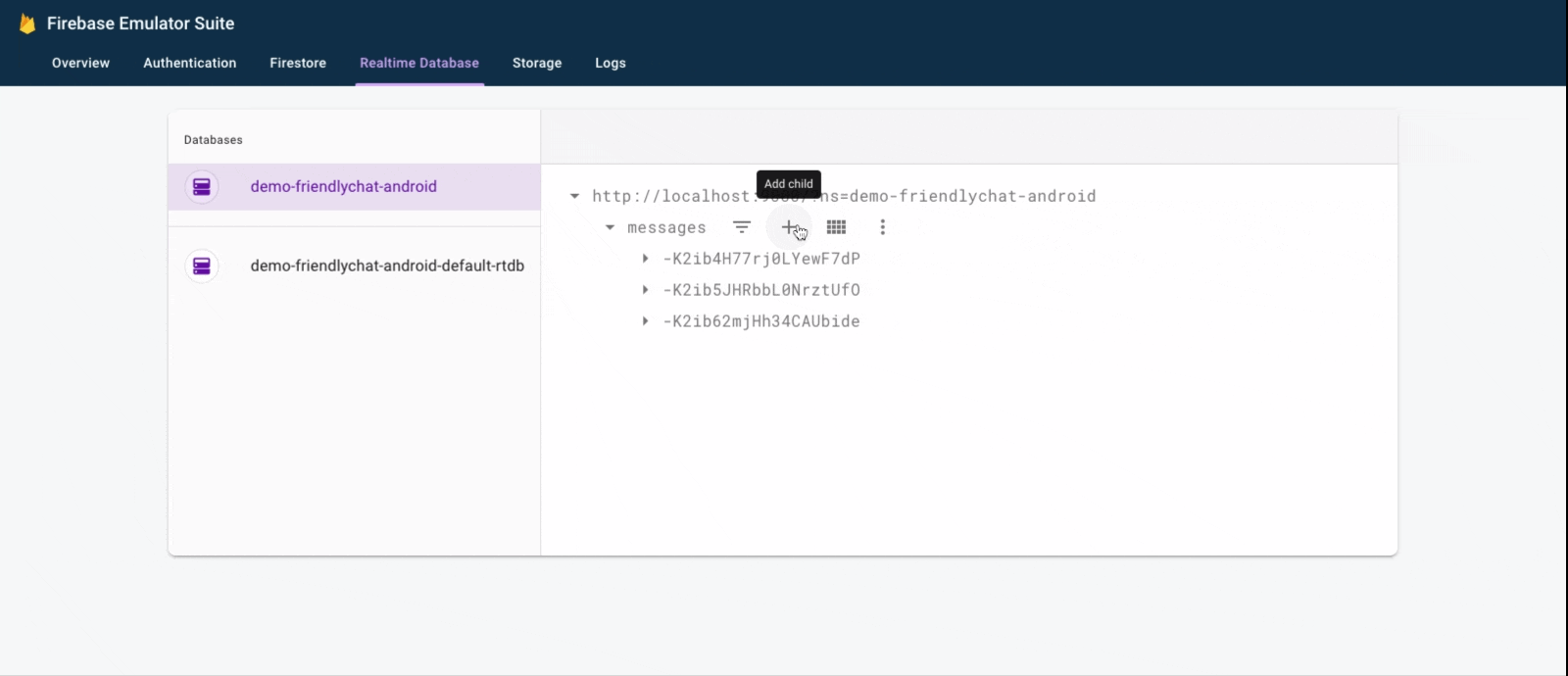
Task: Collapse the messages node arrow
Action: tap(610, 227)
